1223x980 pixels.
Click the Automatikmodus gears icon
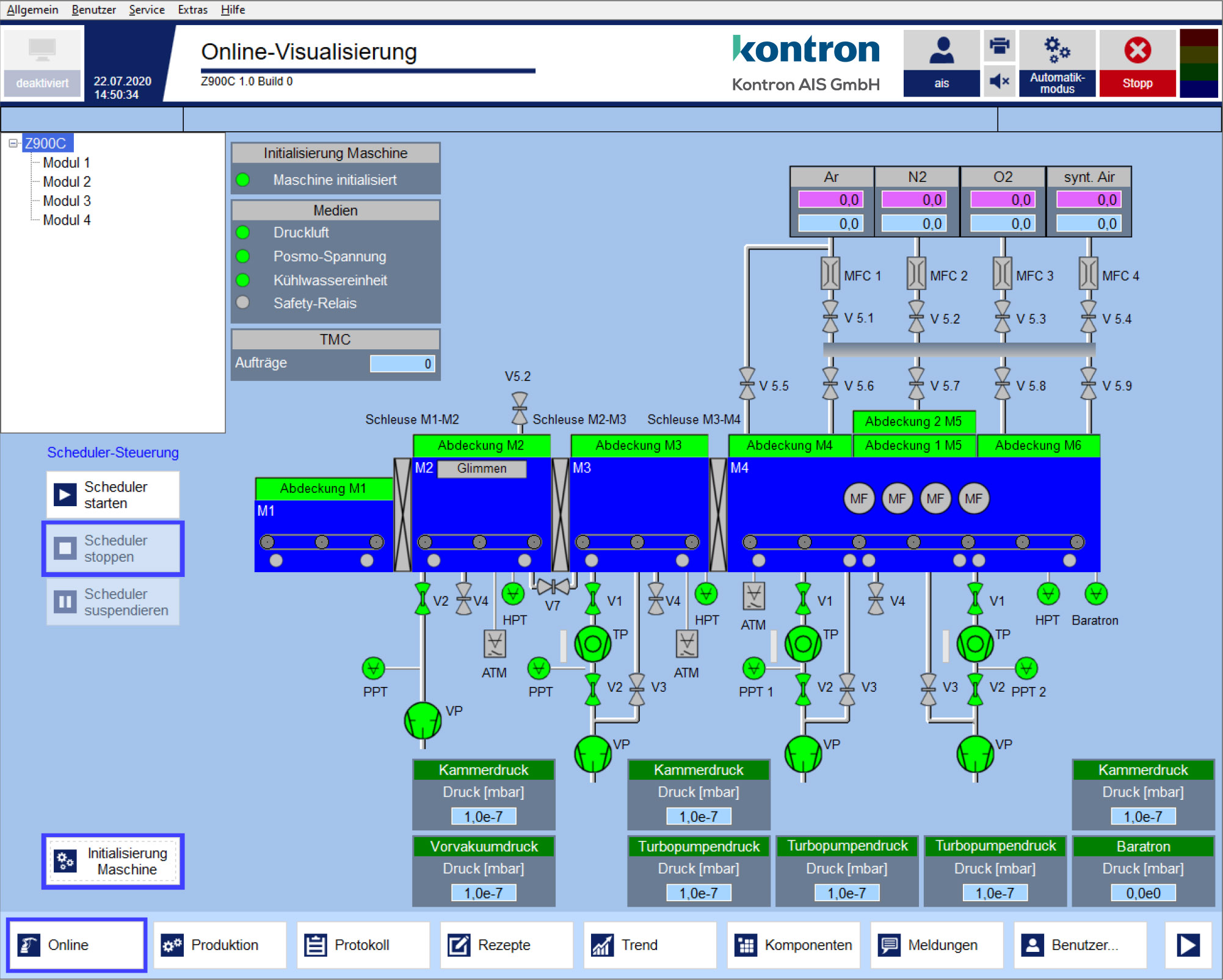click(x=1056, y=50)
